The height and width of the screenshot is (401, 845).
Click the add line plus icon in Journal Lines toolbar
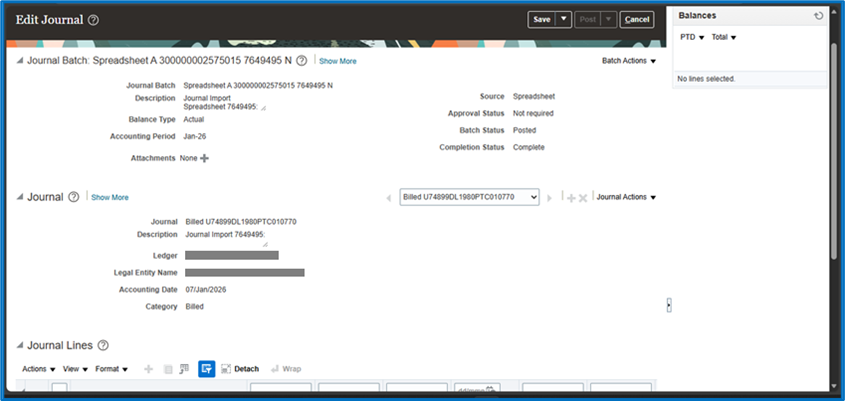(x=149, y=369)
